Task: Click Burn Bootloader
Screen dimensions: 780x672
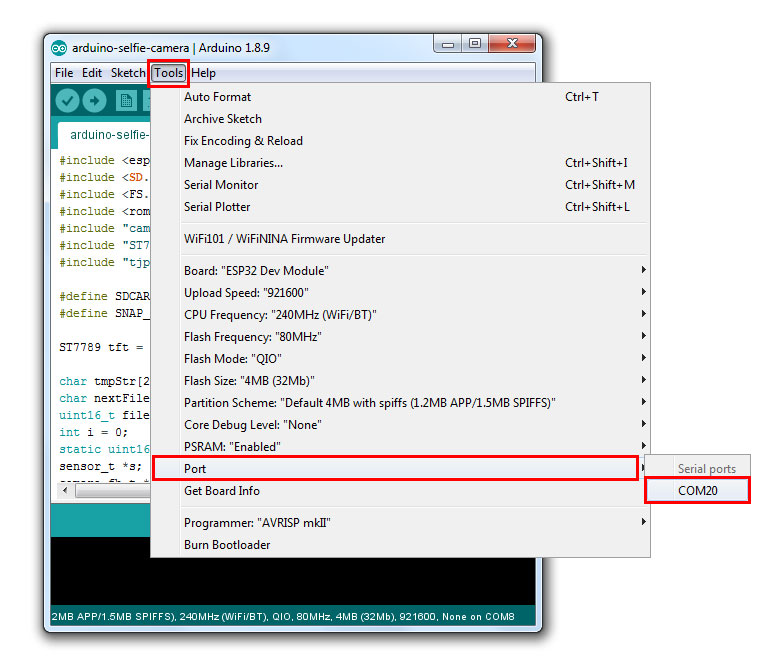Action: click(x=400, y=545)
